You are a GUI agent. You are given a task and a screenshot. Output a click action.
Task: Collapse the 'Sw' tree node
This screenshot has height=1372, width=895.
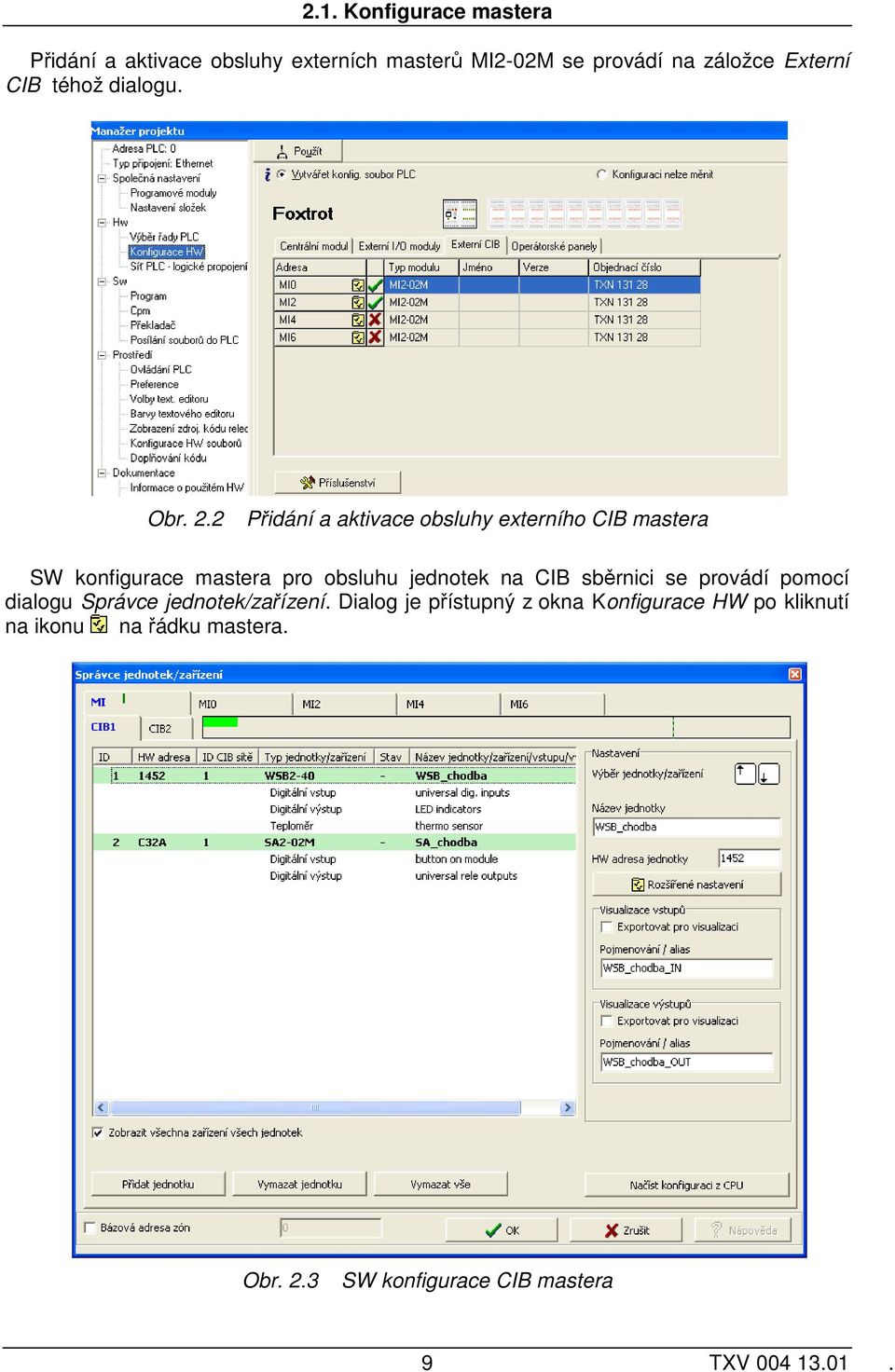pos(102,281)
